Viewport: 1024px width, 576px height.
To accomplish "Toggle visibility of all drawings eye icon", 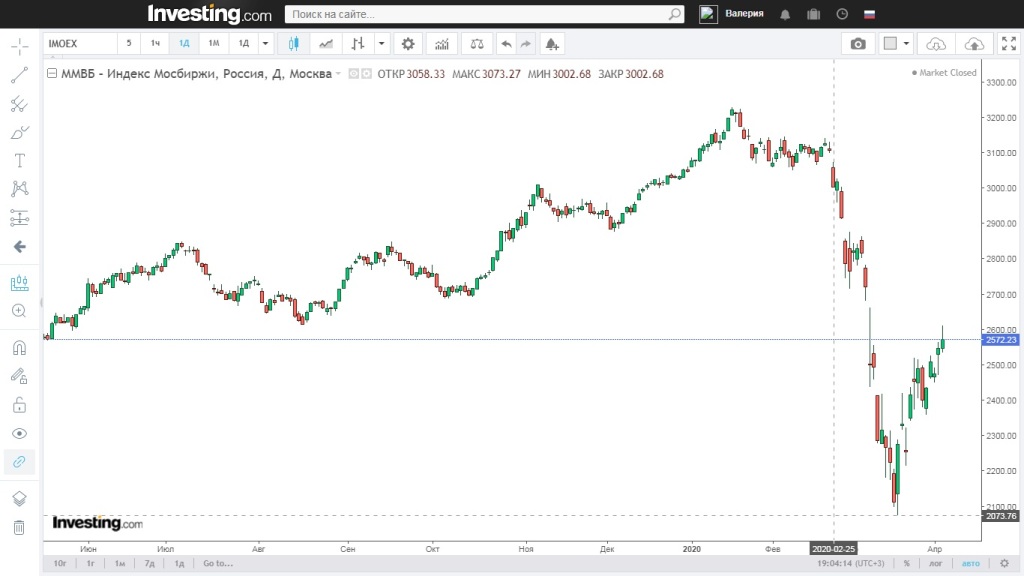I will coord(19,434).
